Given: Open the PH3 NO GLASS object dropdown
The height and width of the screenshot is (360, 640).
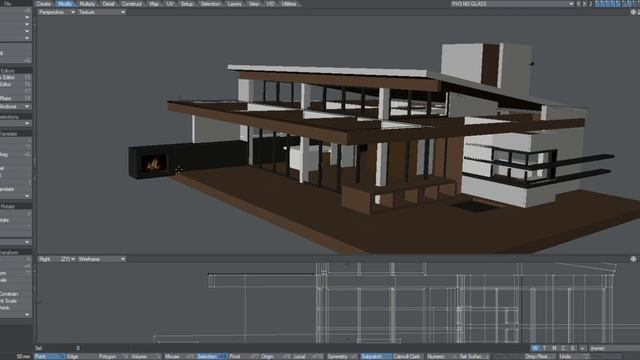Looking at the screenshot, I should tap(512, 4).
